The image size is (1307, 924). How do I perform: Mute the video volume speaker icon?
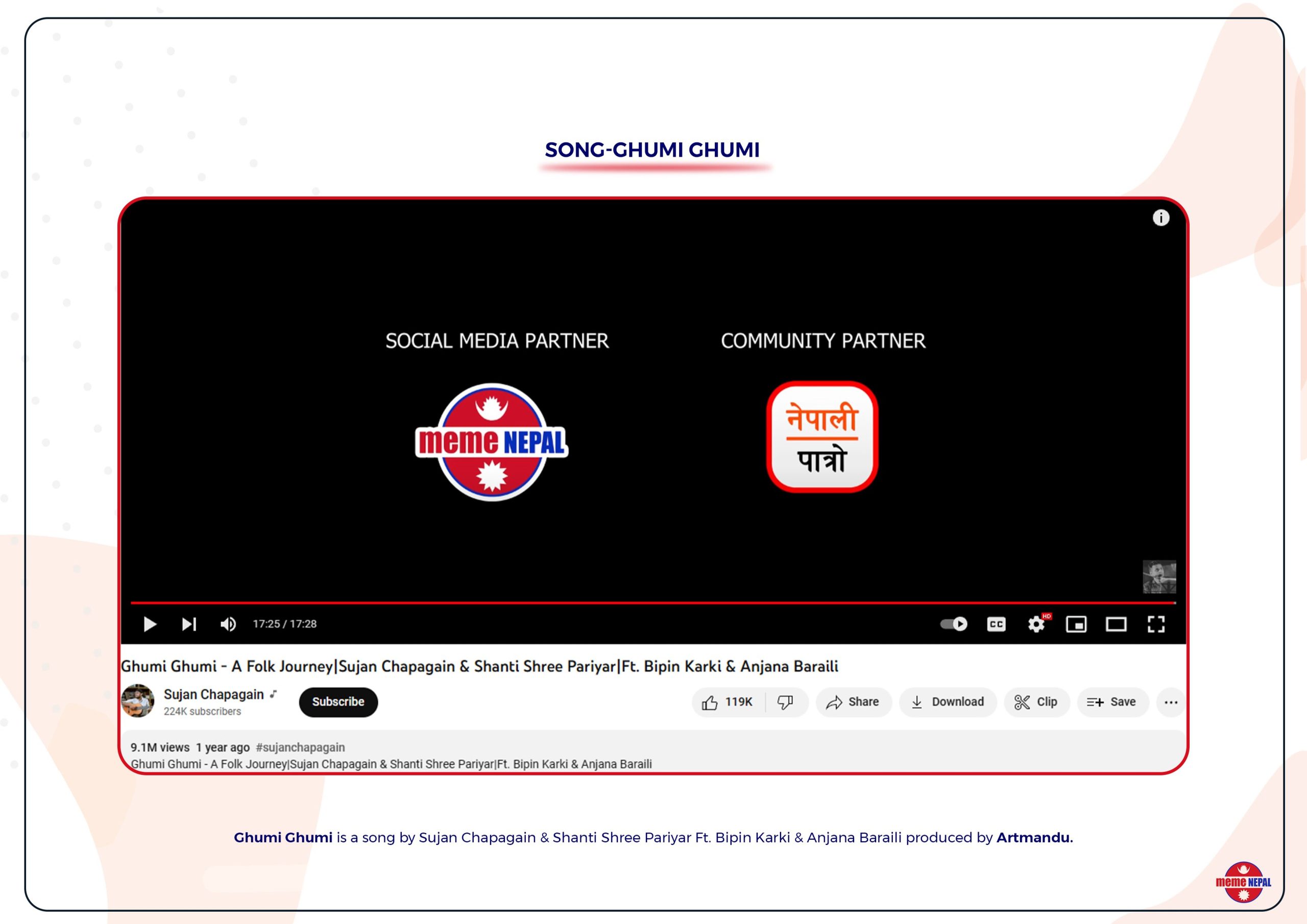click(228, 624)
